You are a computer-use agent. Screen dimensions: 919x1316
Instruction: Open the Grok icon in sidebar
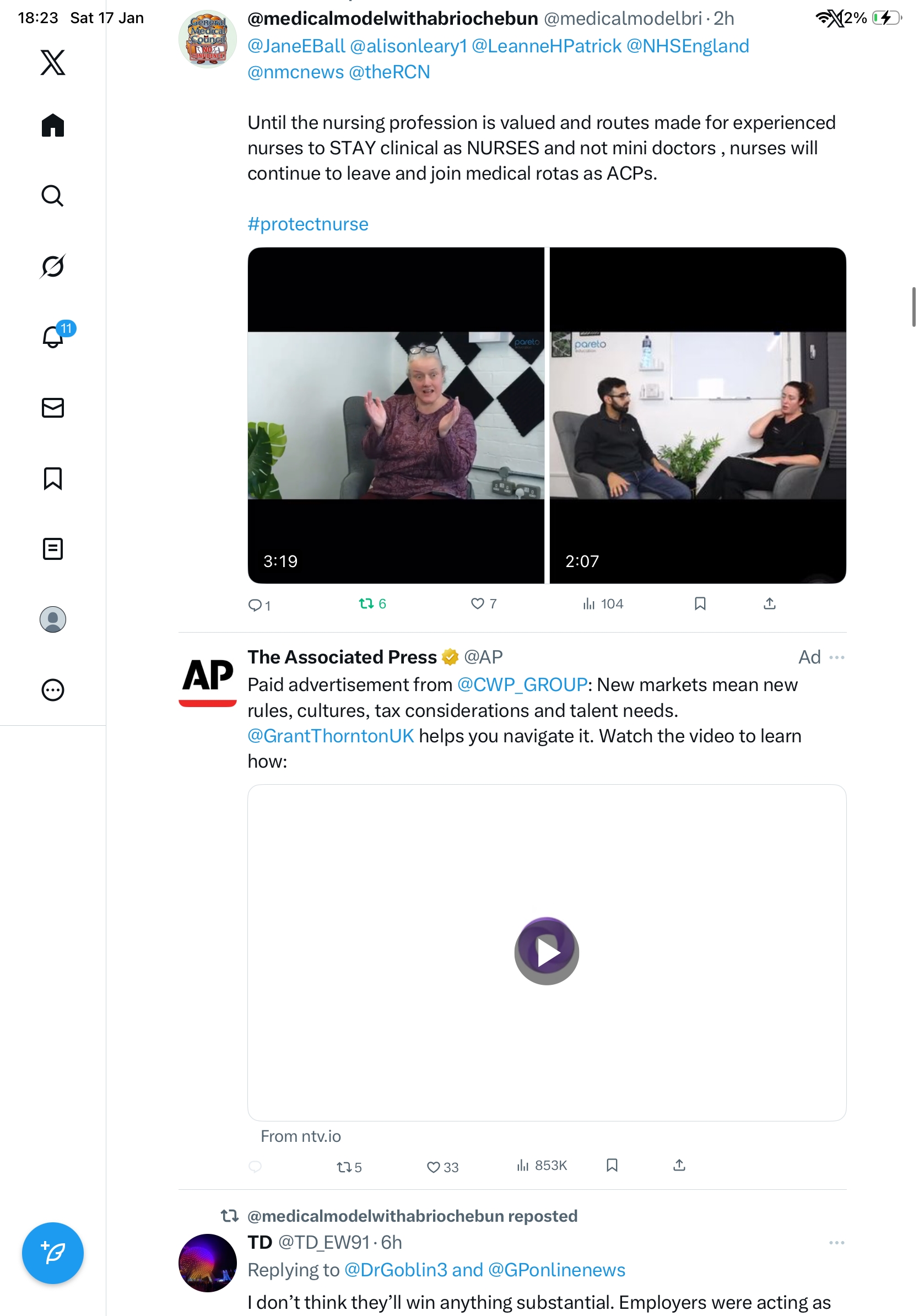pyautogui.click(x=53, y=266)
